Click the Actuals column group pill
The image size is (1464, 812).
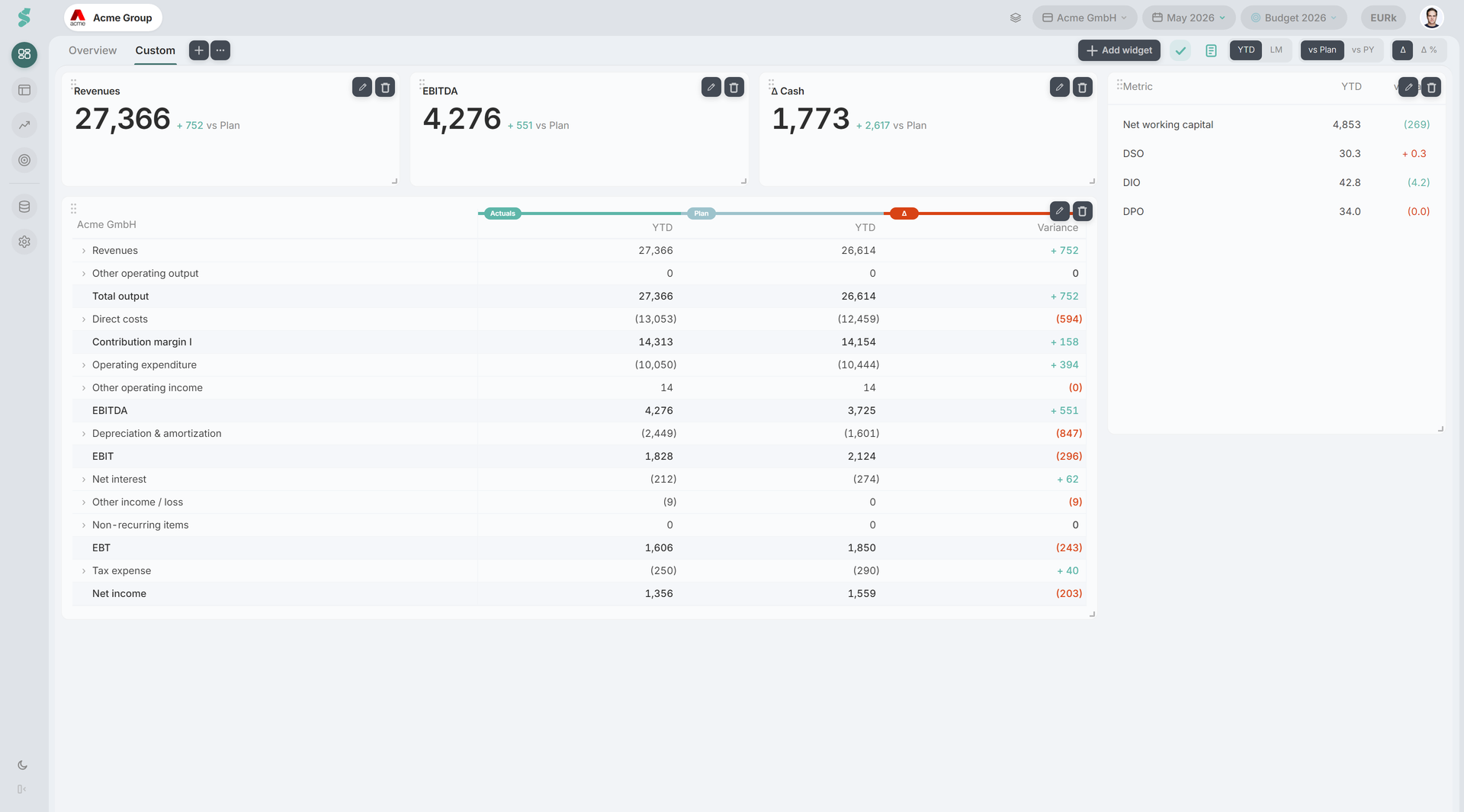(502, 213)
